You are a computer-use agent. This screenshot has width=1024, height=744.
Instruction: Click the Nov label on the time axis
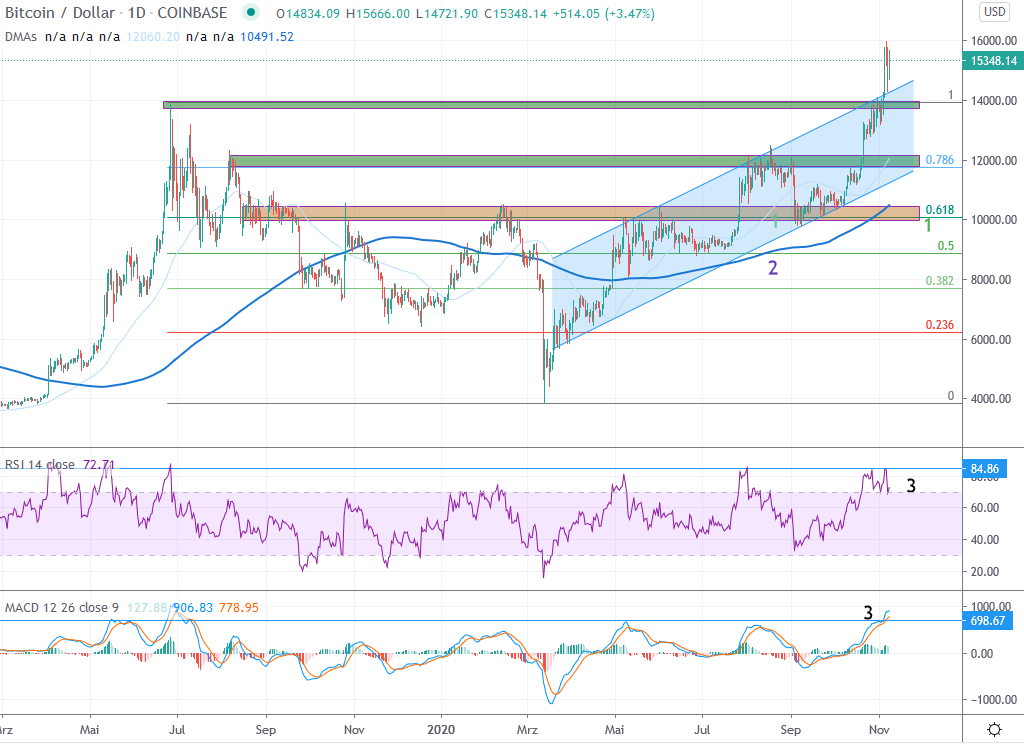[x=878, y=731]
